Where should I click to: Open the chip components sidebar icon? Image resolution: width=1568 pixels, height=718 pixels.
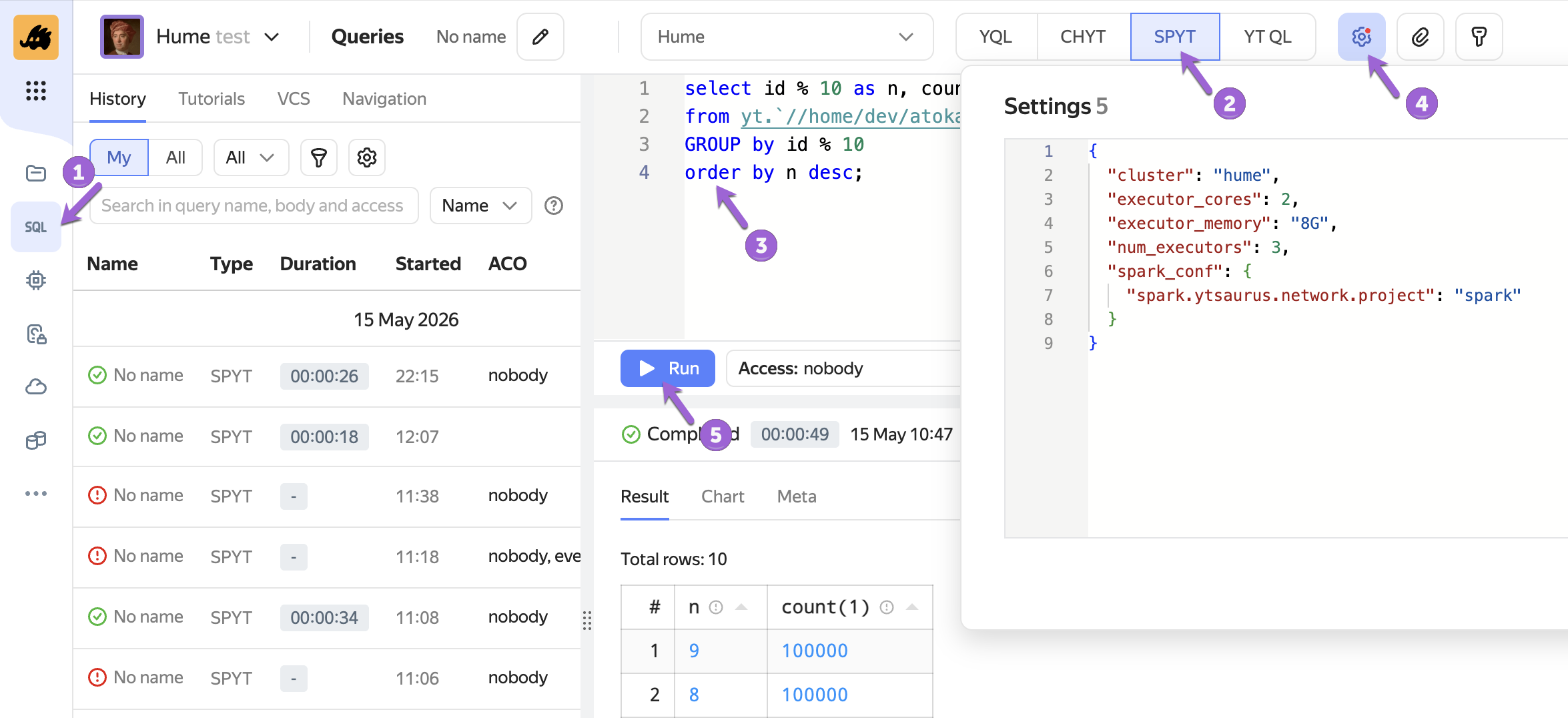click(36, 280)
